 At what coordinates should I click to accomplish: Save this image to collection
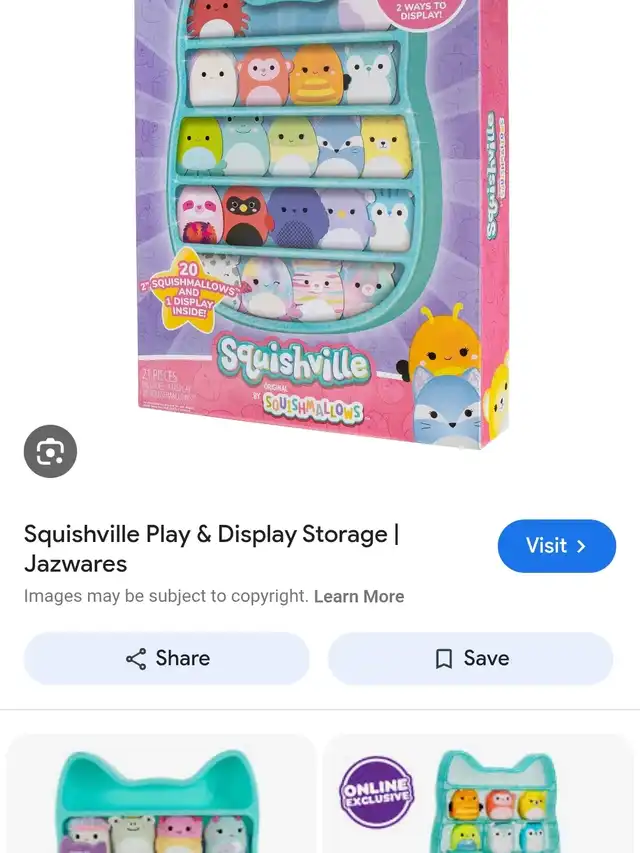pos(470,658)
